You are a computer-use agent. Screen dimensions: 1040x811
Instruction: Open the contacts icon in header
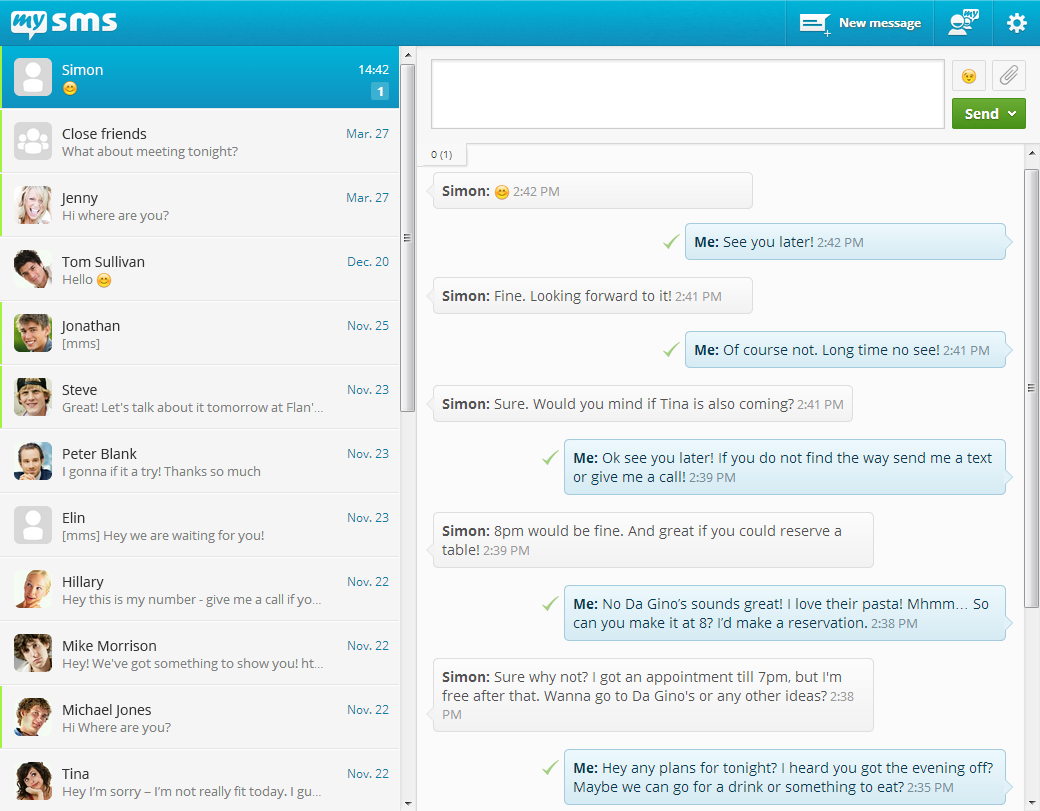click(963, 23)
